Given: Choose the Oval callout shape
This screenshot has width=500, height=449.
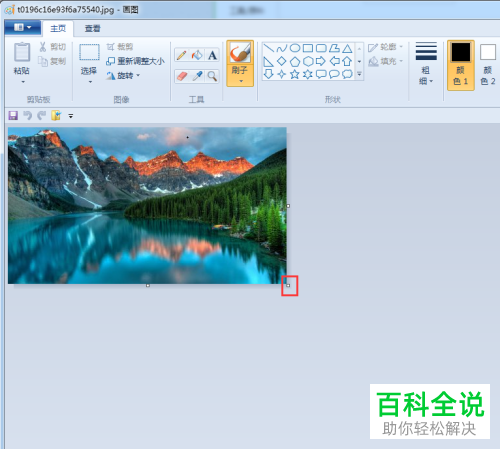Looking at the screenshot, I should tap(334, 74).
